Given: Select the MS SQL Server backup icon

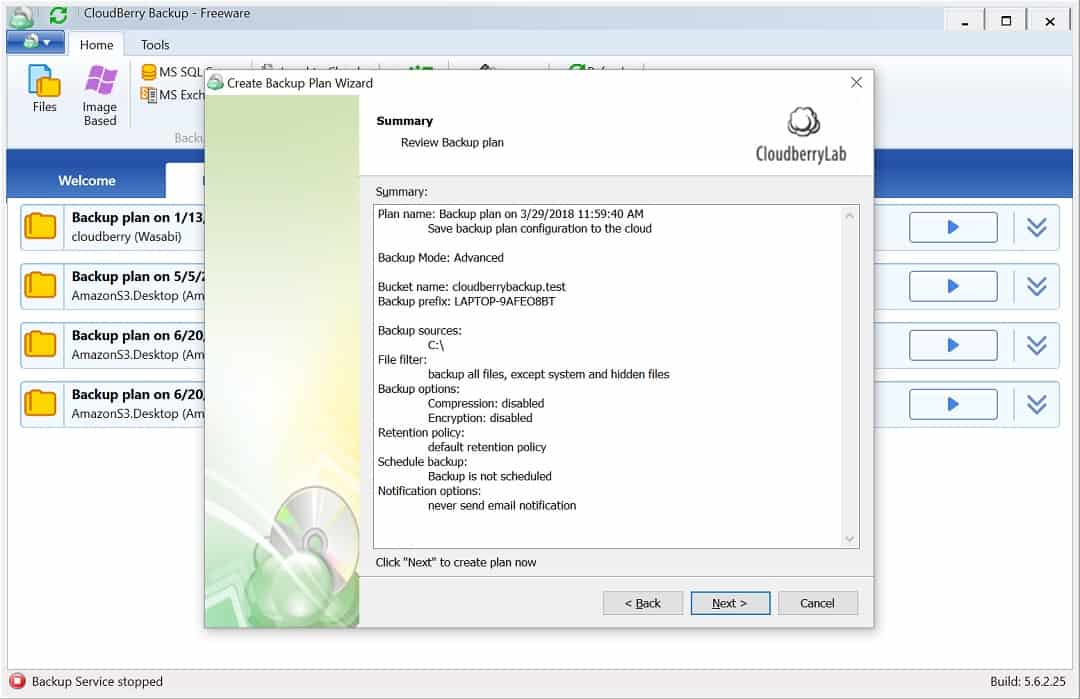Looking at the screenshot, I should (149, 72).
